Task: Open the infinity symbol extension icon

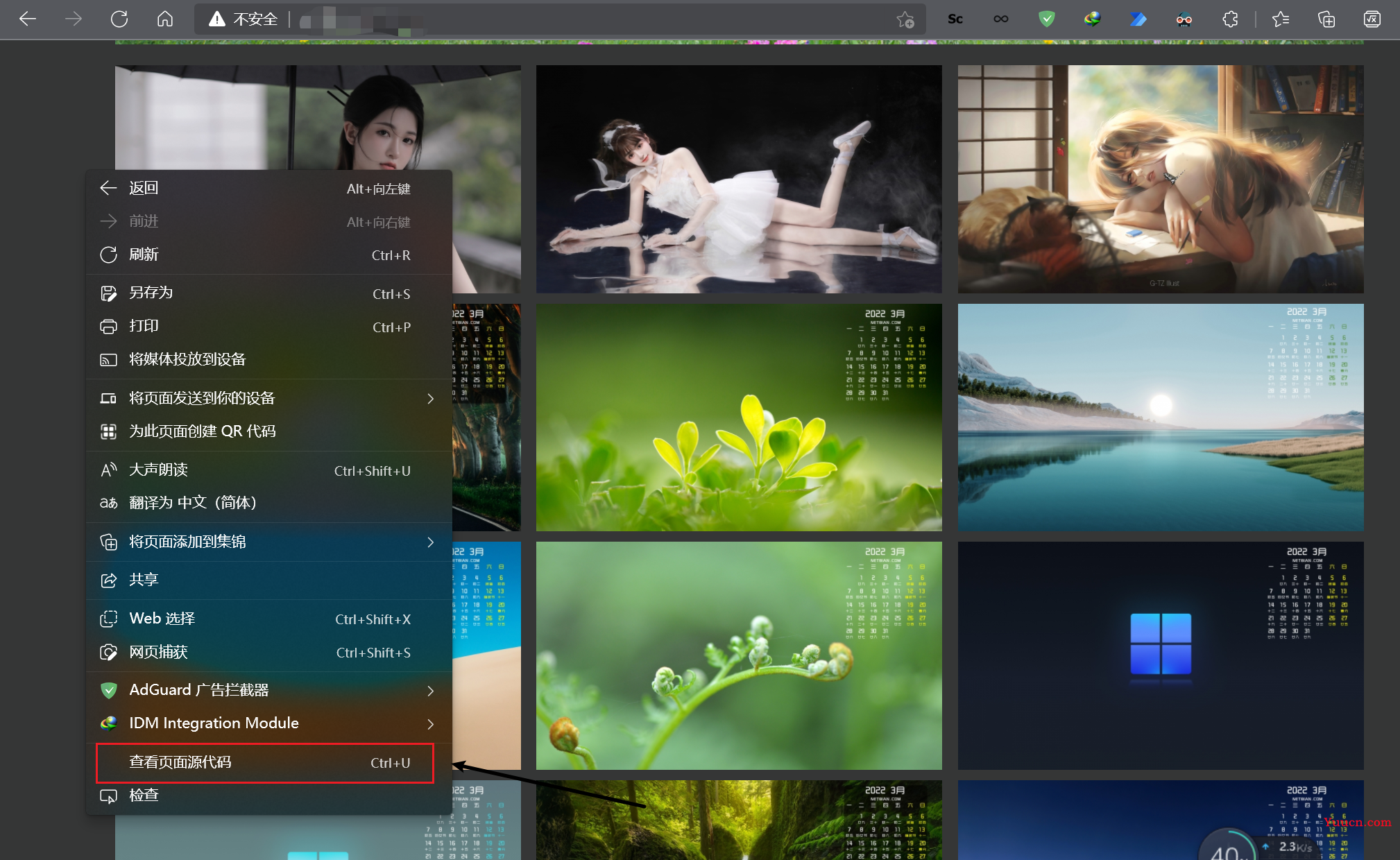Action: [x=1001, y=19]
